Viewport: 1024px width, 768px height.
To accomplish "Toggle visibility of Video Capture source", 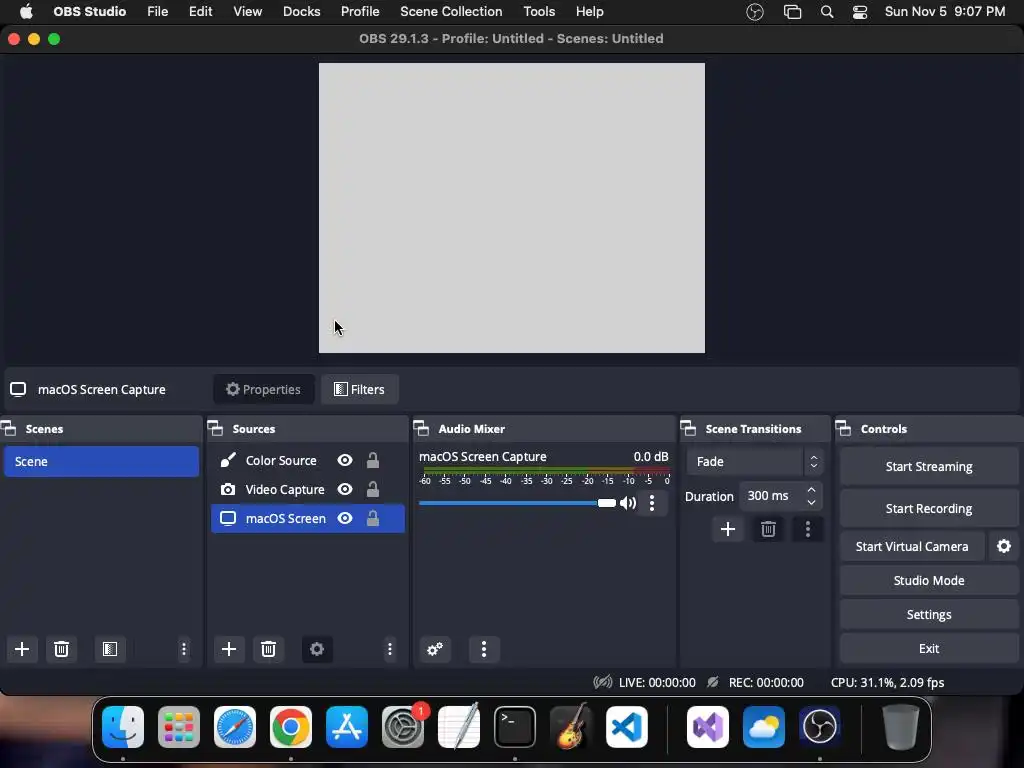I will pyautogui.click(x=345, y=489).
